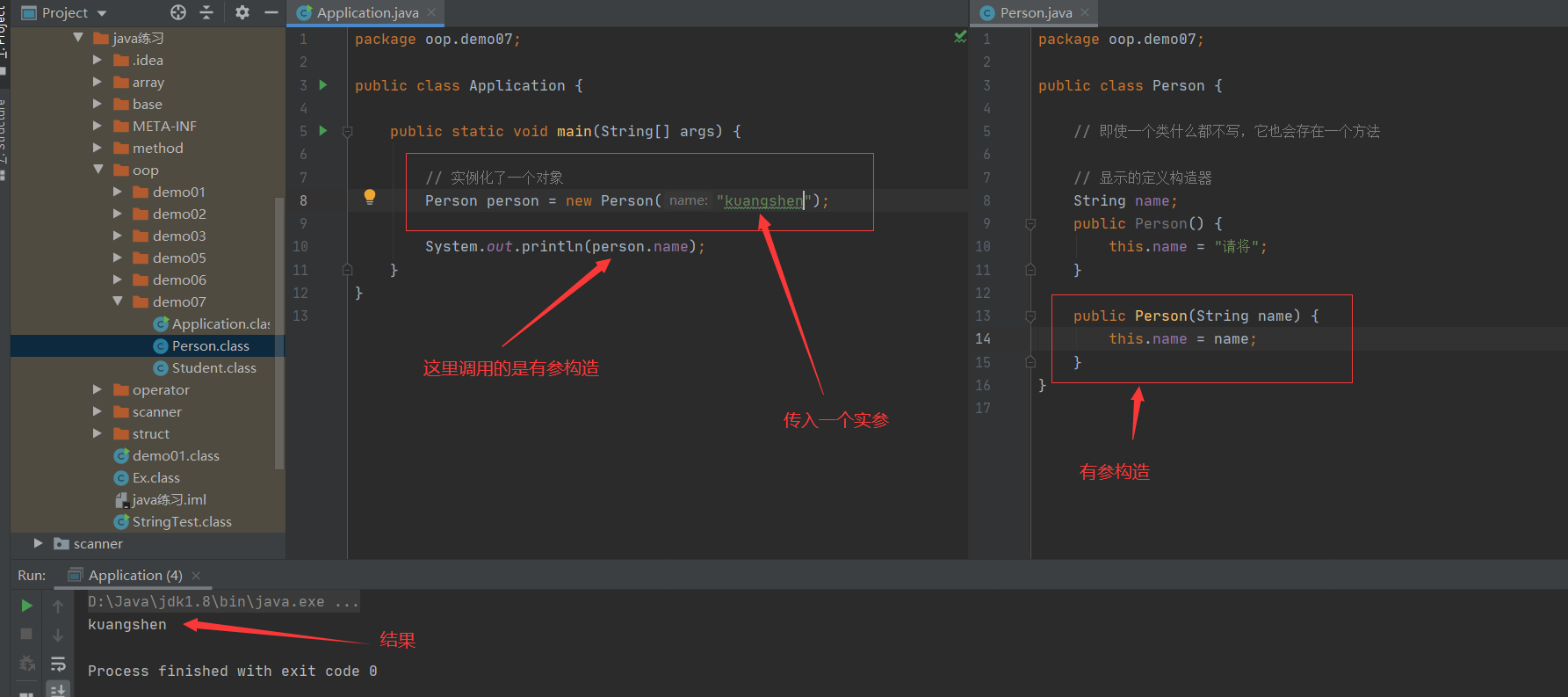1568x697 pixels.
Task: Collapse the java练习 root folder
Action: tap(78, 38)
